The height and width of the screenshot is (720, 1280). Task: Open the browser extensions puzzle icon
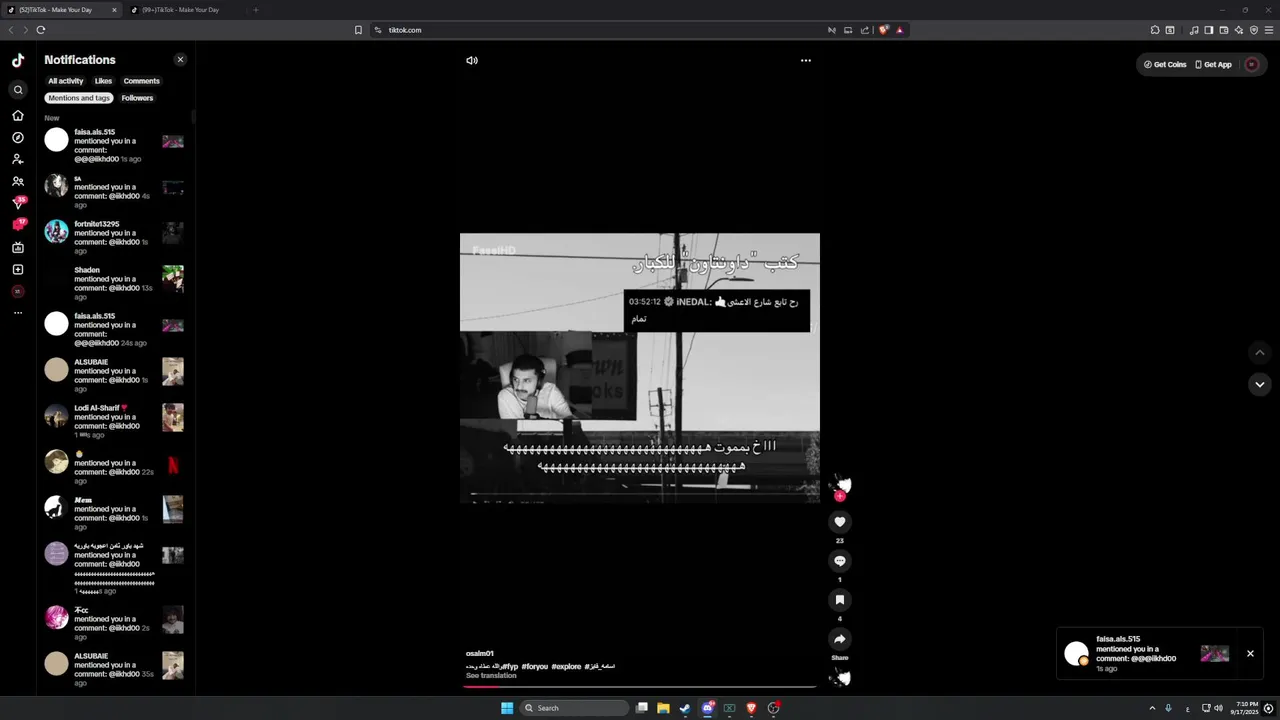point(1155,30)
